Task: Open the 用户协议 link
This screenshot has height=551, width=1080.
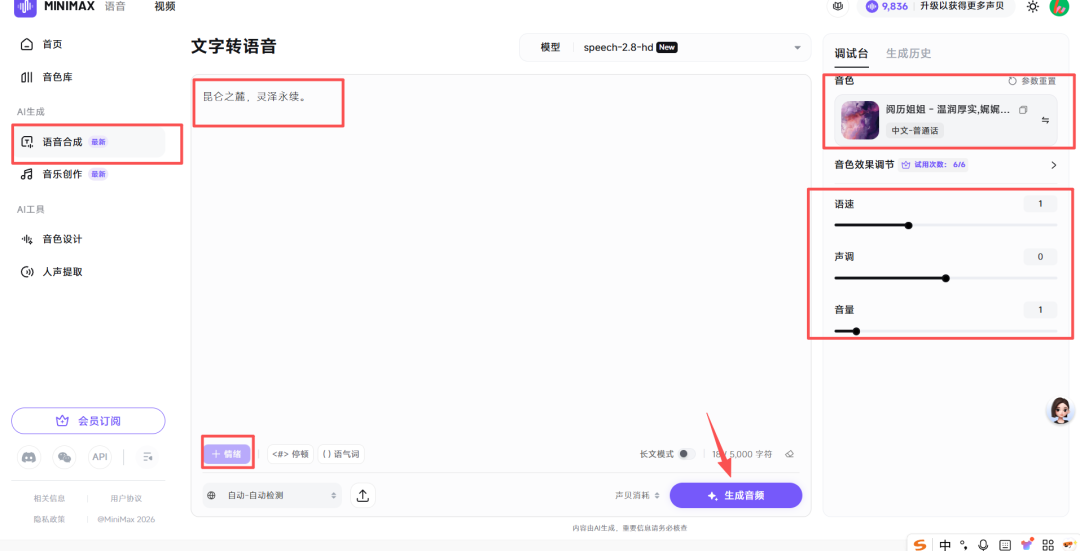Action: (126, 498)
